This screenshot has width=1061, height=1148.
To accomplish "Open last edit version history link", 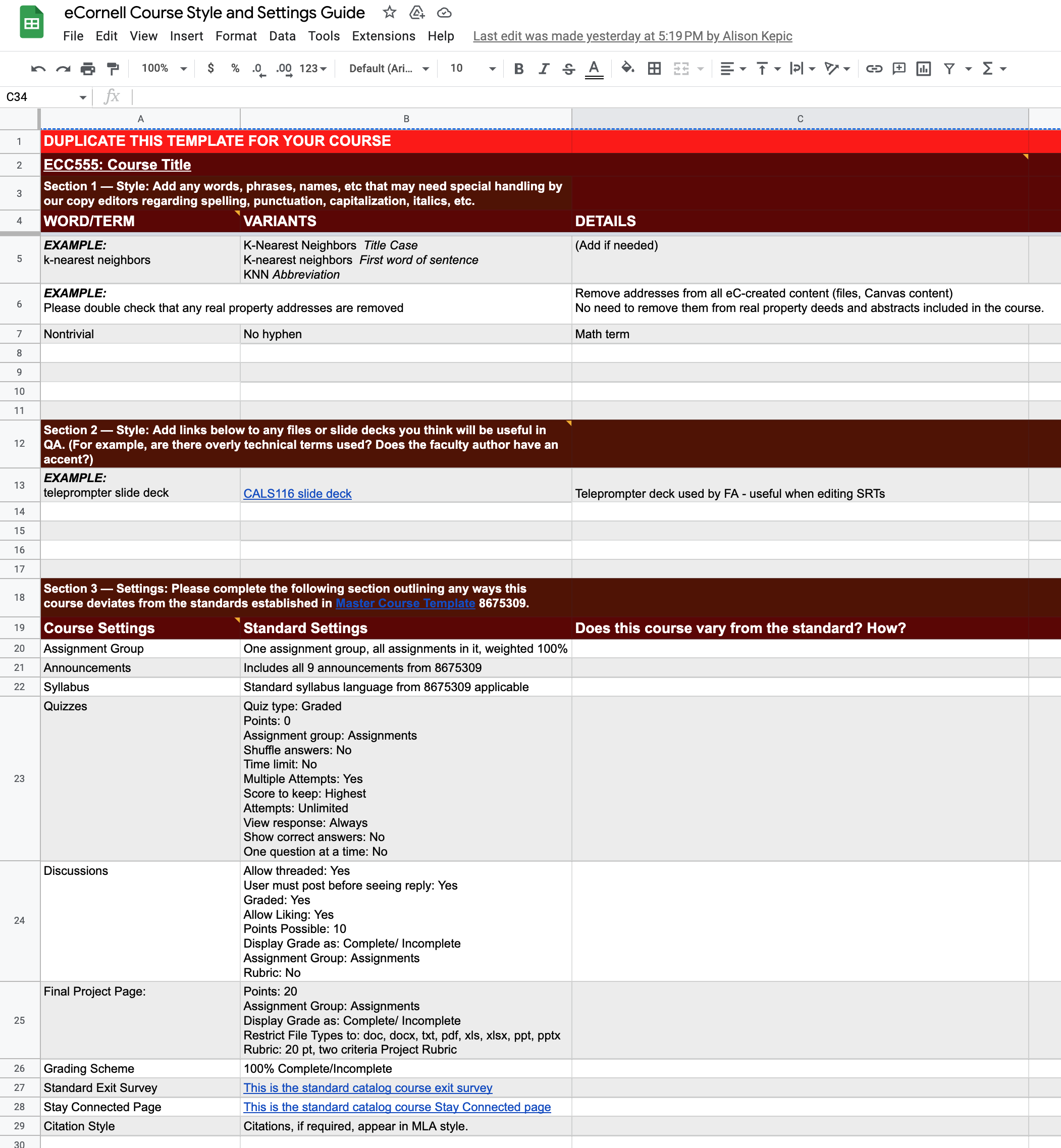I will (x=632, y=36).
